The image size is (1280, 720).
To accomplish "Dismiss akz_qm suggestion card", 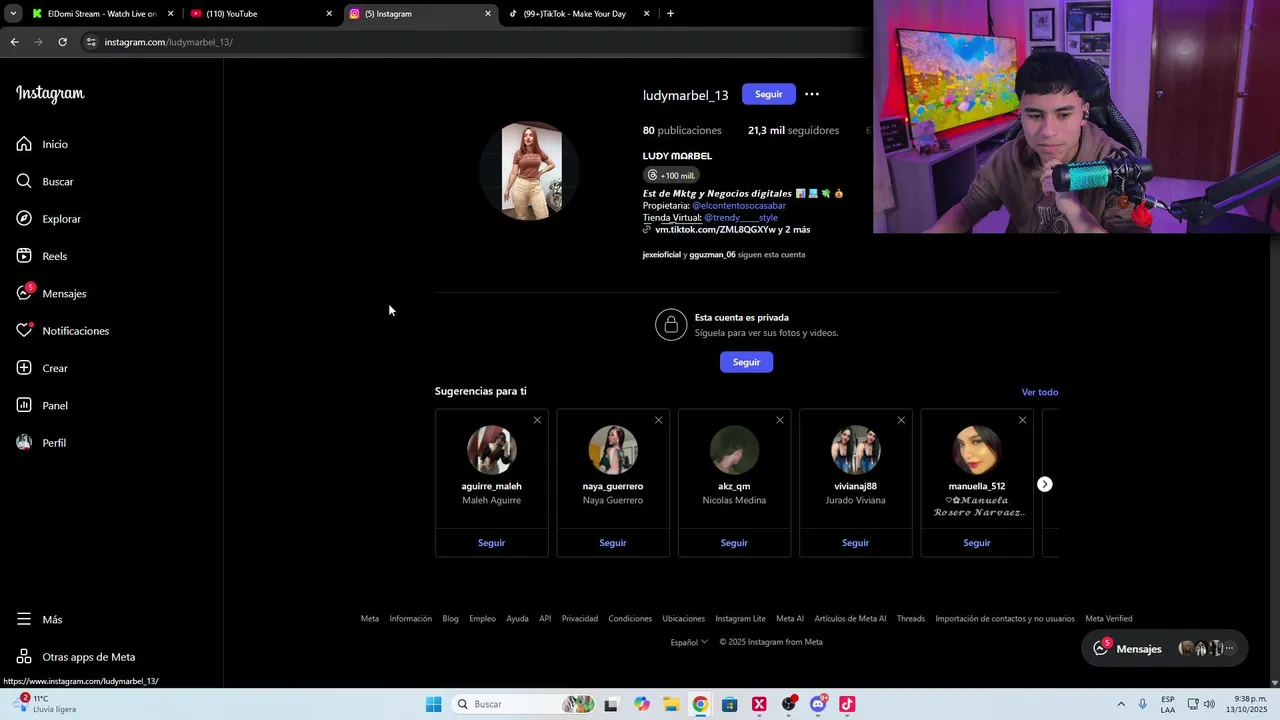I will (x=780, y=420).
